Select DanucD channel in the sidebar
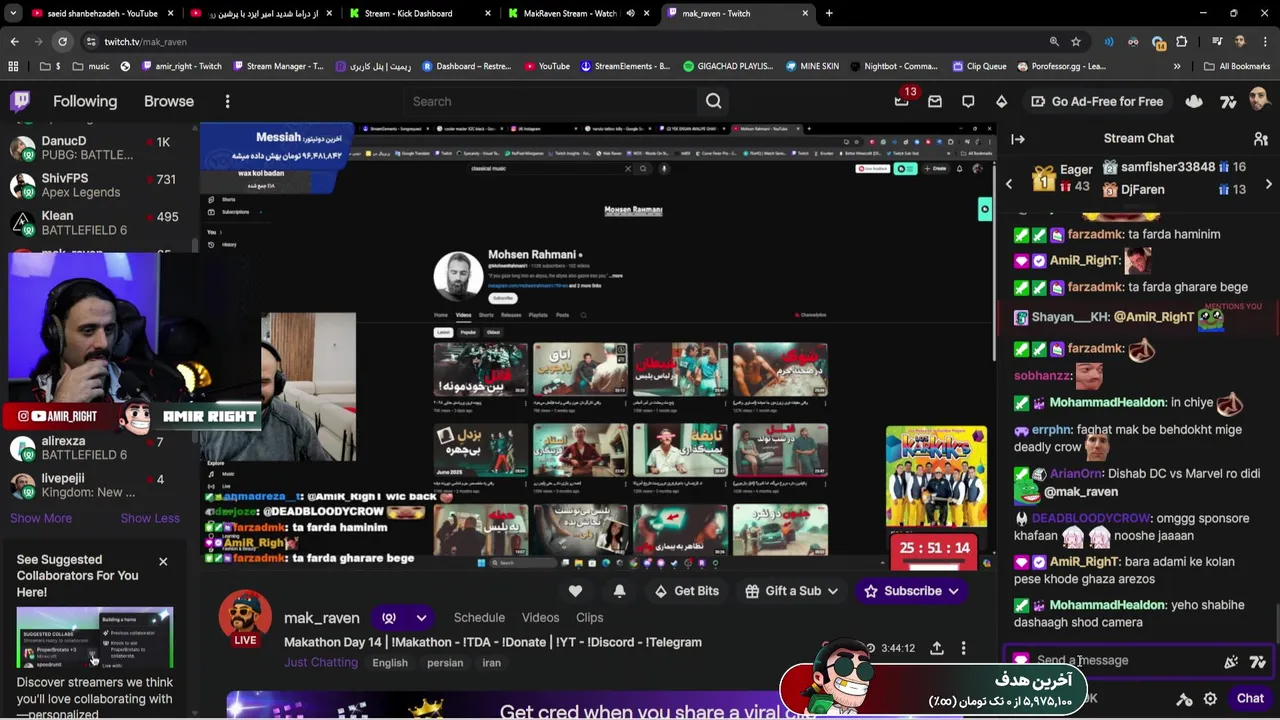The image size is (1280, 720). click(x=95, y=148)
